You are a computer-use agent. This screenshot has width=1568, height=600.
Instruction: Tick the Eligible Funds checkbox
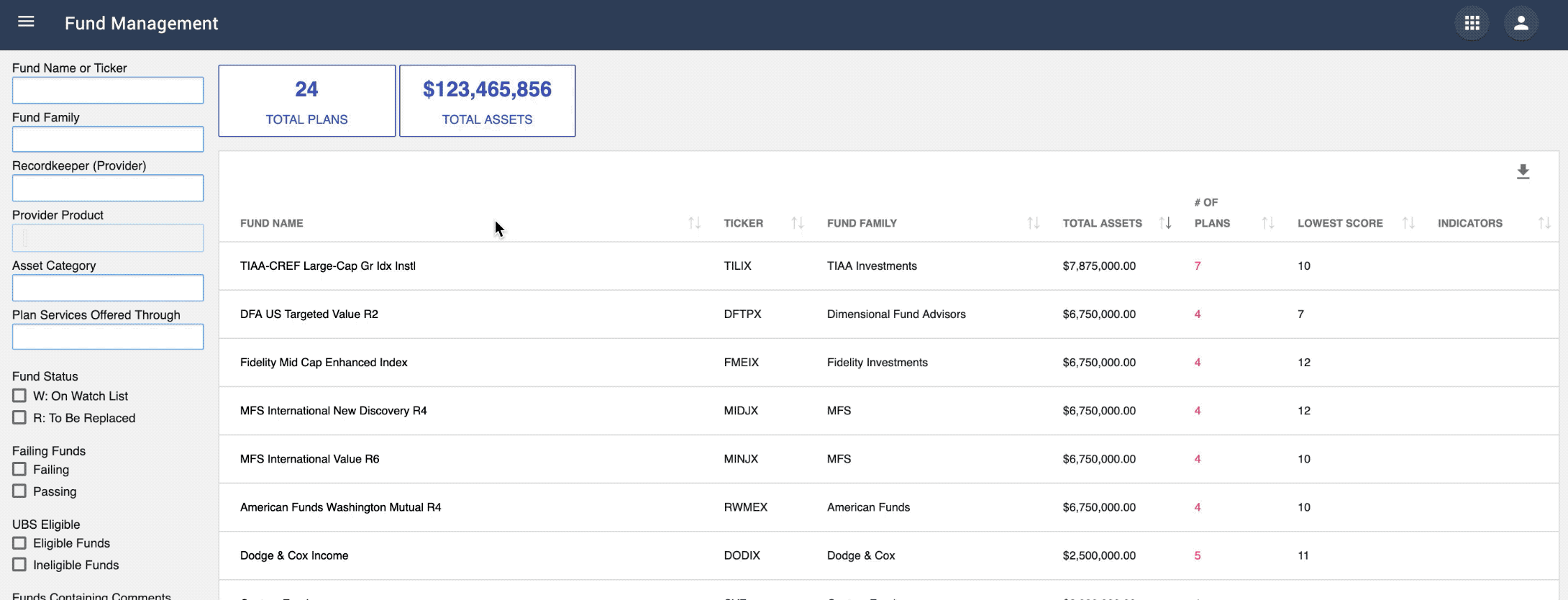pyautogui.click(x=19, y=543)
